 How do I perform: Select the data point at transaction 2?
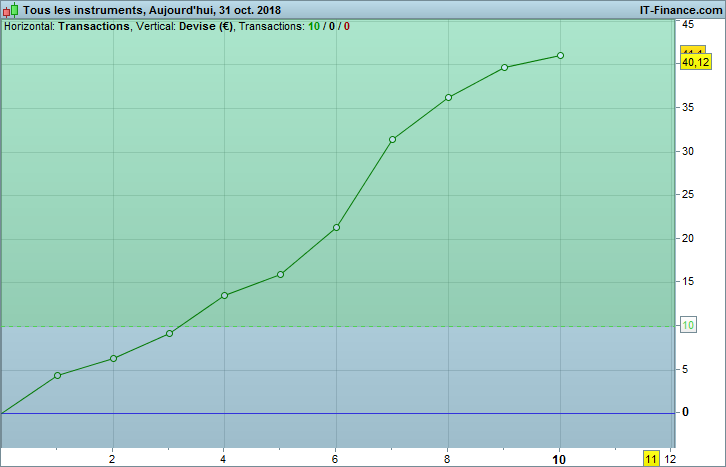tap(113, 358)
